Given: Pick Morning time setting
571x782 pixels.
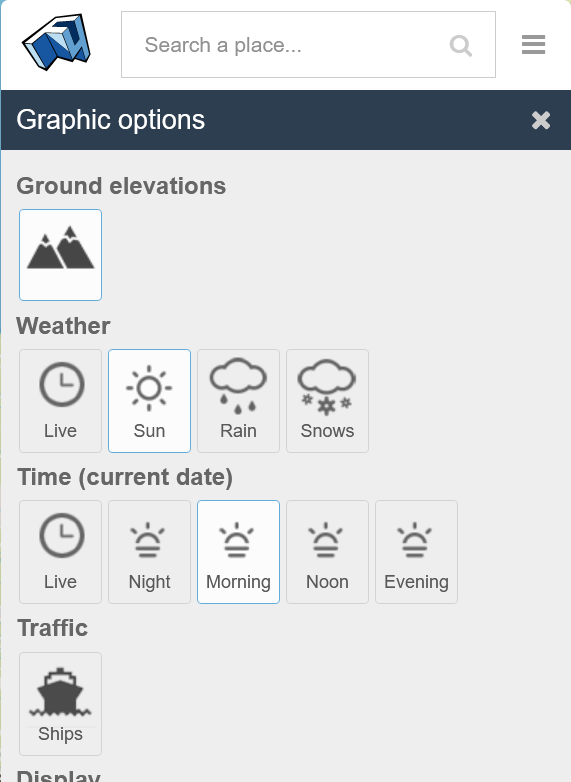Looking at the screenshot, I should point(238,552).
